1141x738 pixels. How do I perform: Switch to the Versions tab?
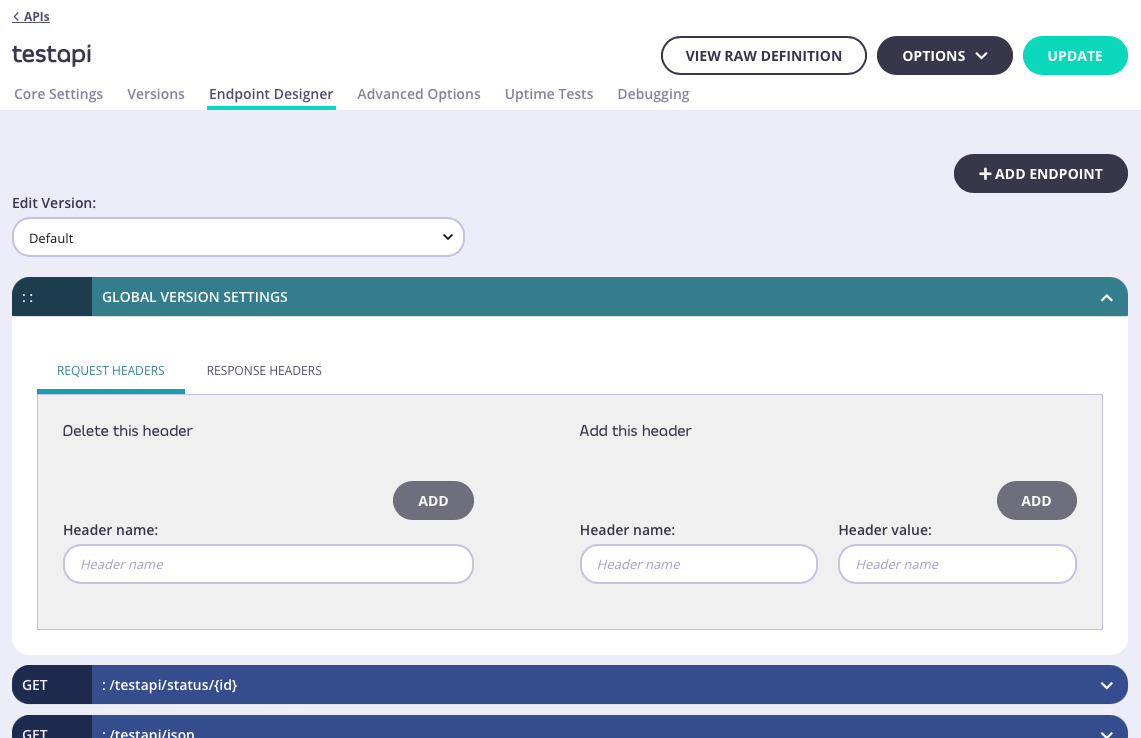coord(155,93)
